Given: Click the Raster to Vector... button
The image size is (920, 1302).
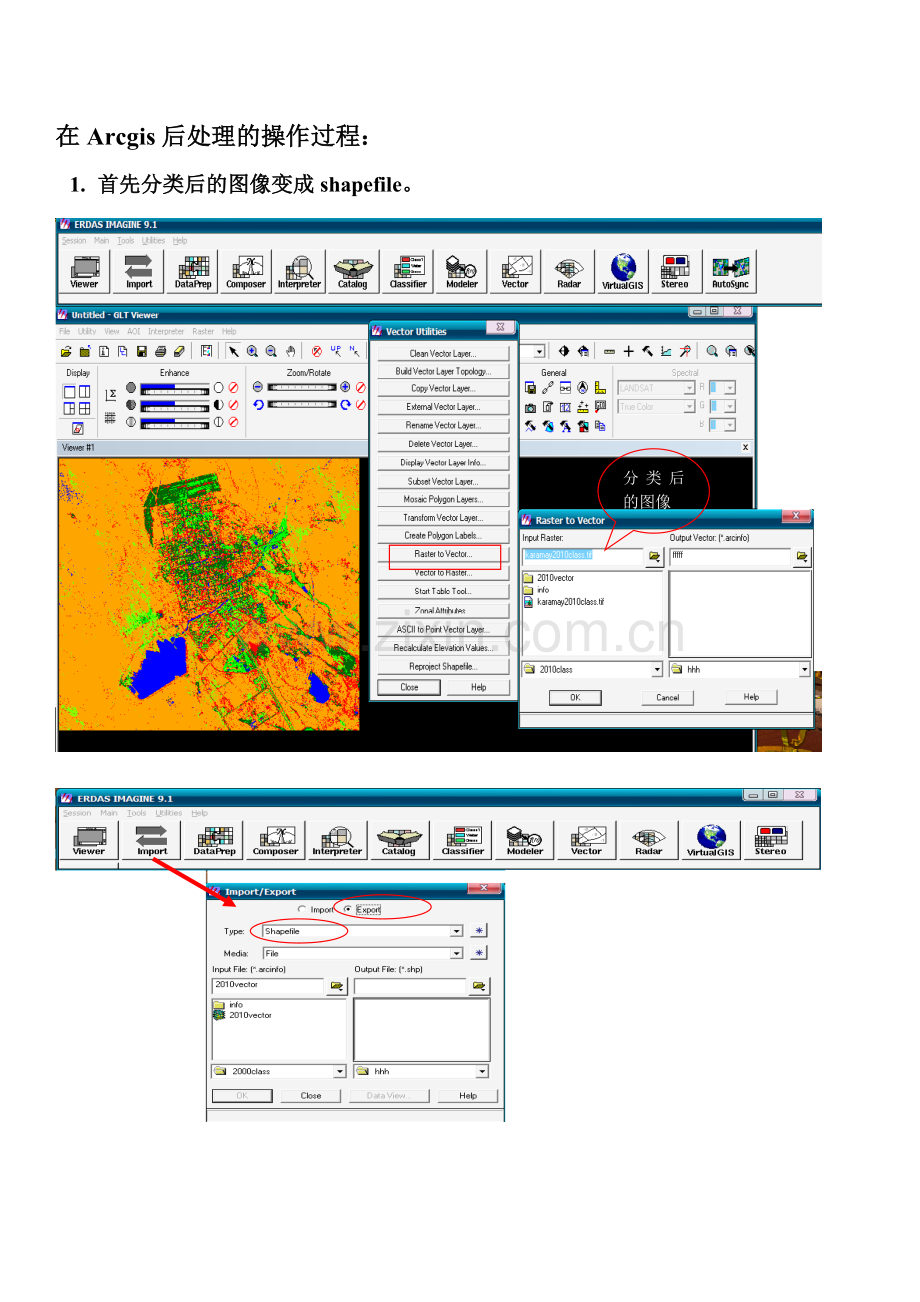Looking at the screenshot, I should pyautogui.click(x=443, y=554).
